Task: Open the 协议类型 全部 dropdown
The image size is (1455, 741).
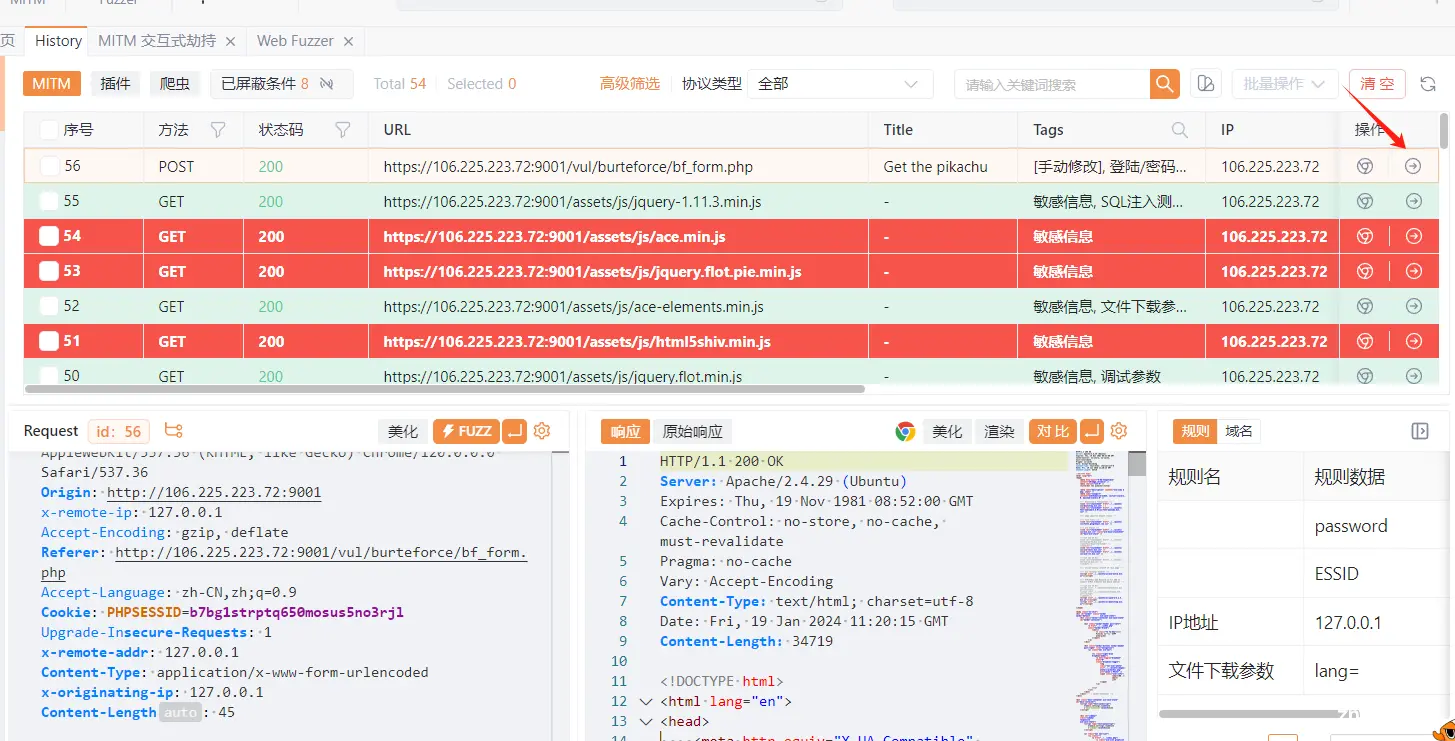Action: 839,84
